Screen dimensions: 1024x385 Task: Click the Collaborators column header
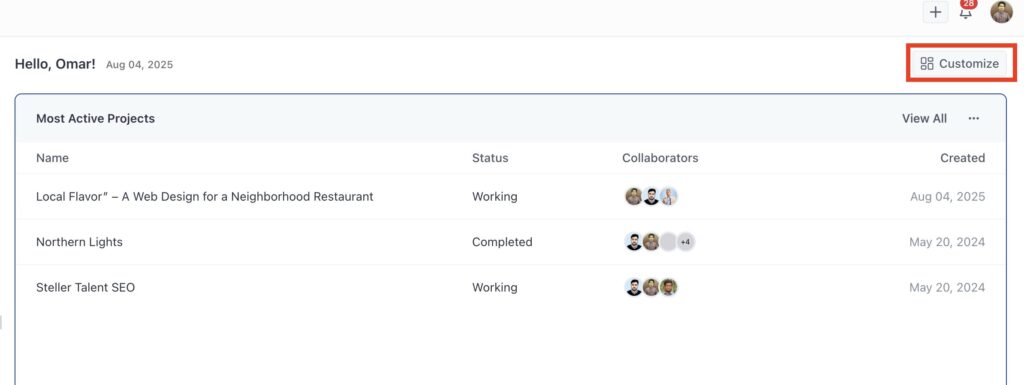coord(660,158)
